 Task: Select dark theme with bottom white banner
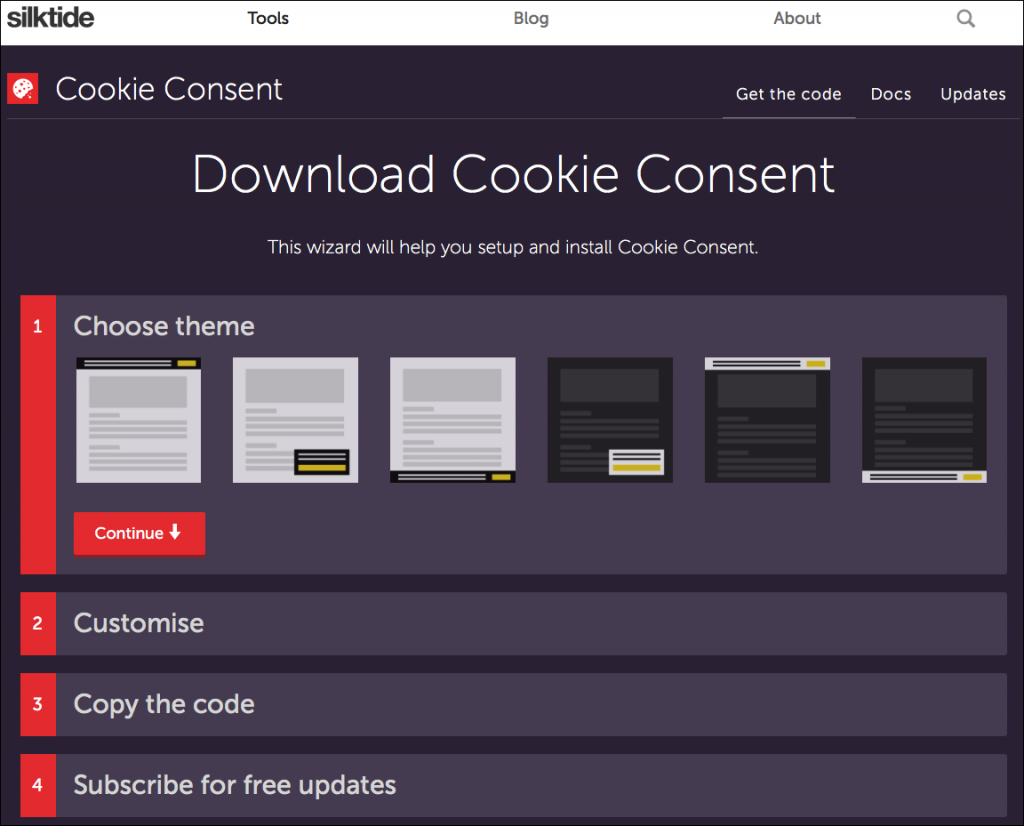[x=924, y=420]
